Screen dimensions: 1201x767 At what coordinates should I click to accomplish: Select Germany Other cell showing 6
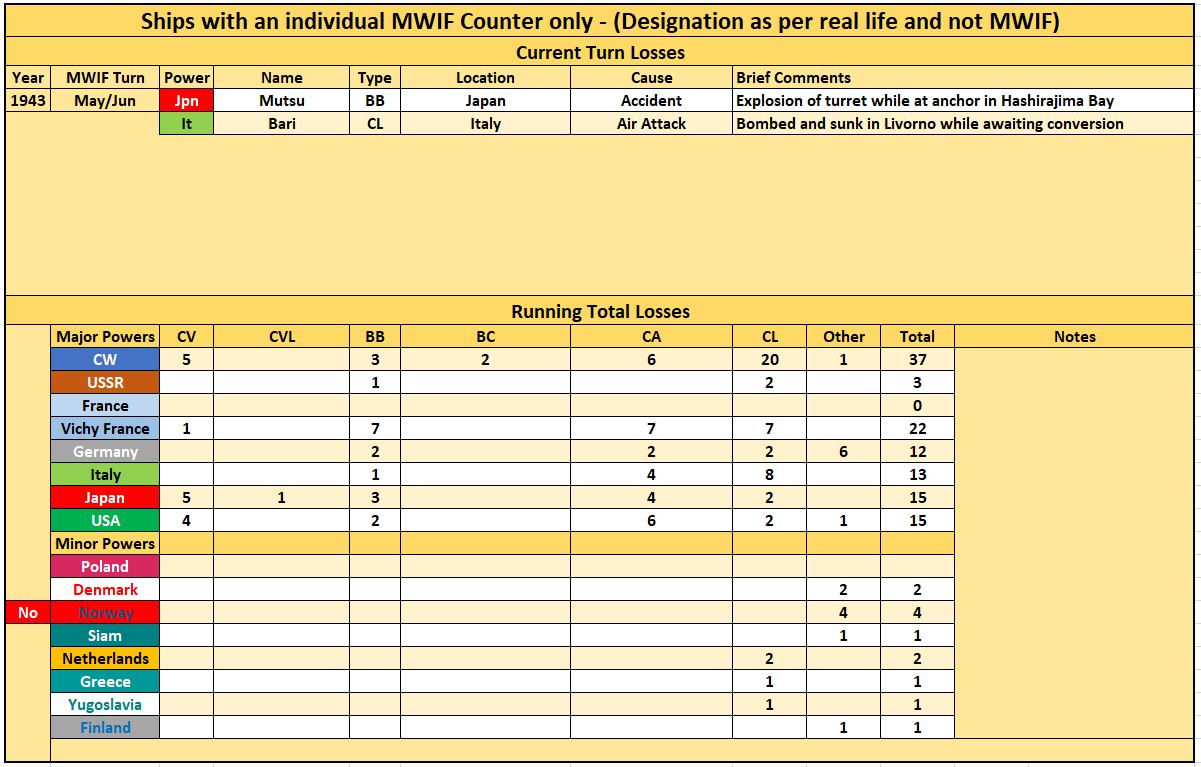(x=843, y=452)
